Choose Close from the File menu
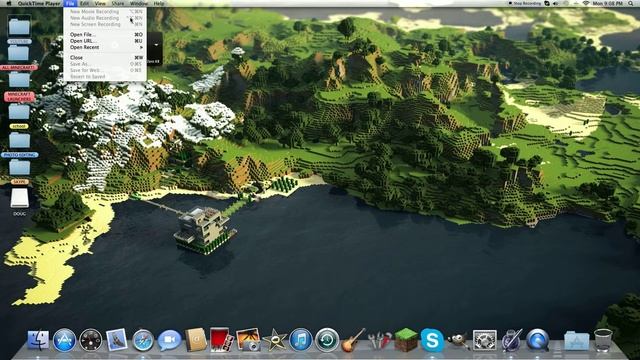640x360 pixels. pos(105,58)
